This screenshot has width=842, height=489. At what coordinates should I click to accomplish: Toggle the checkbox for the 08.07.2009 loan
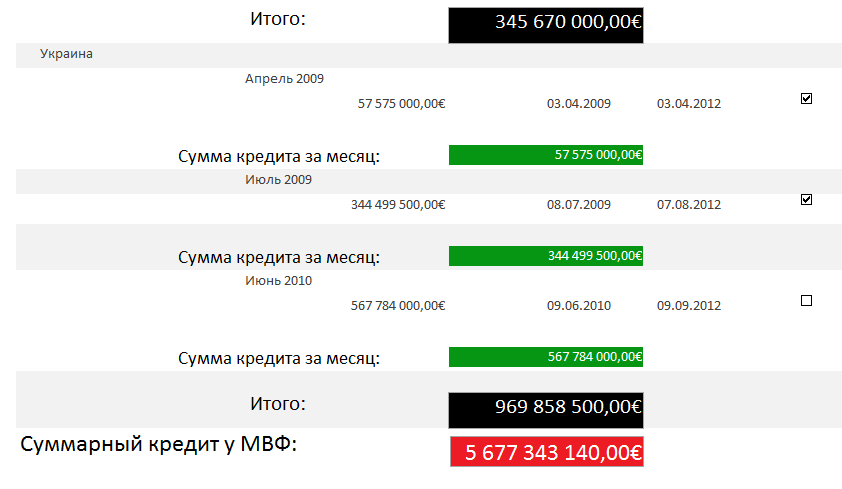coord(806,200)
